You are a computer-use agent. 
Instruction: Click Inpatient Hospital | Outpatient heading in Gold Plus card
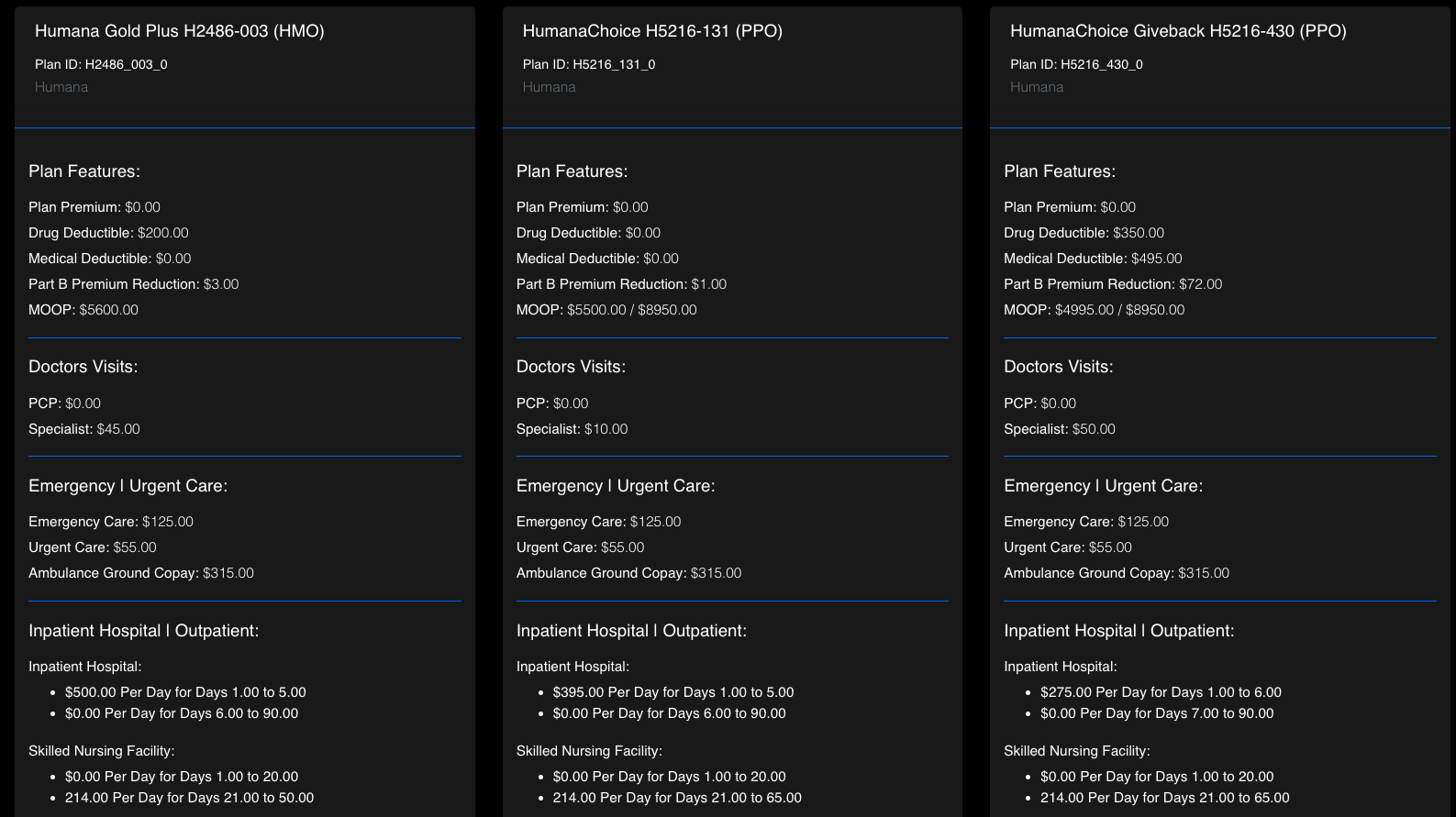click(144, 631)
